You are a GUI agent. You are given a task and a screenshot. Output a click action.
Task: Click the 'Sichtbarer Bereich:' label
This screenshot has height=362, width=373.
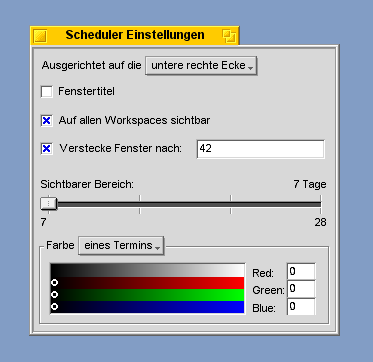(x=87, y=184)
